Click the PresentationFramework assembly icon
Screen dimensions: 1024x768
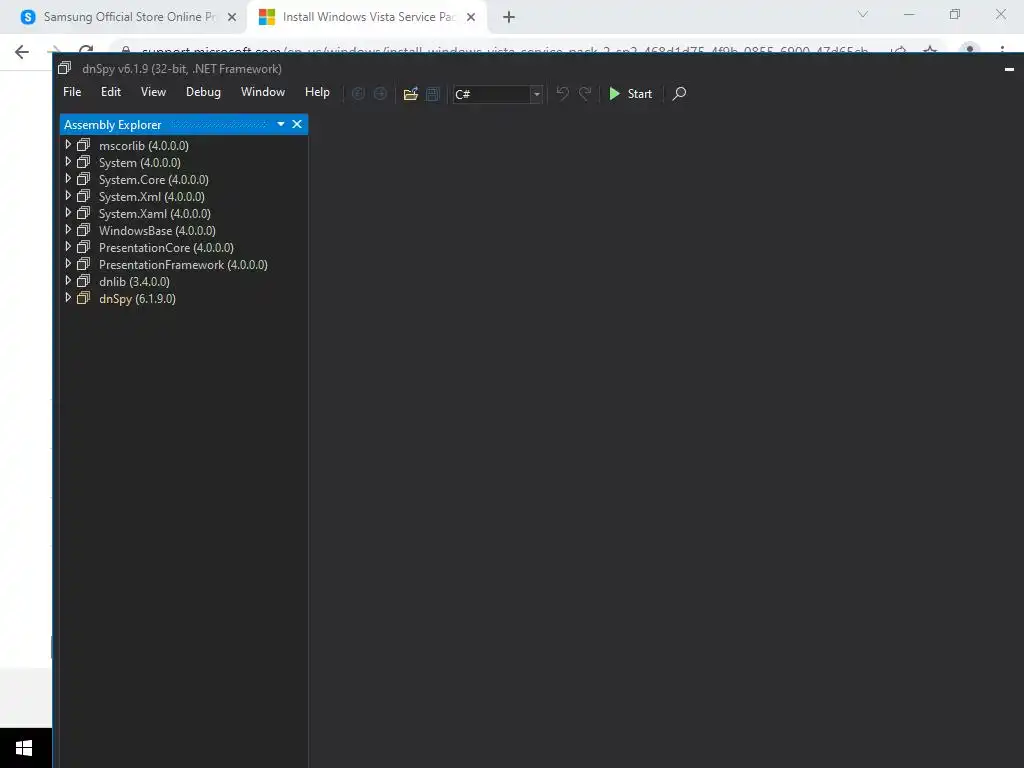[x=84, y=264]
